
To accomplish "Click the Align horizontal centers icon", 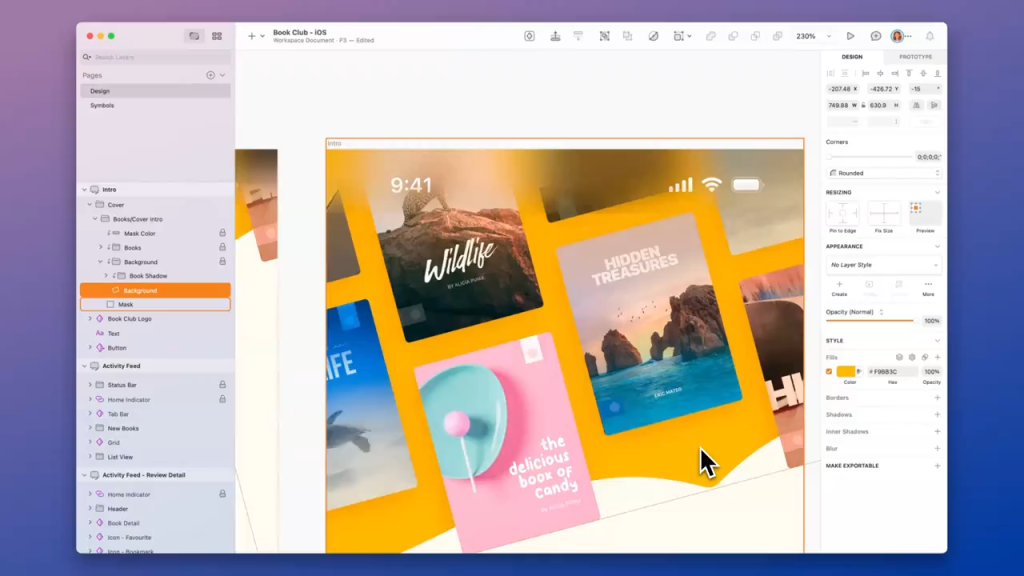I will (880, 73).
